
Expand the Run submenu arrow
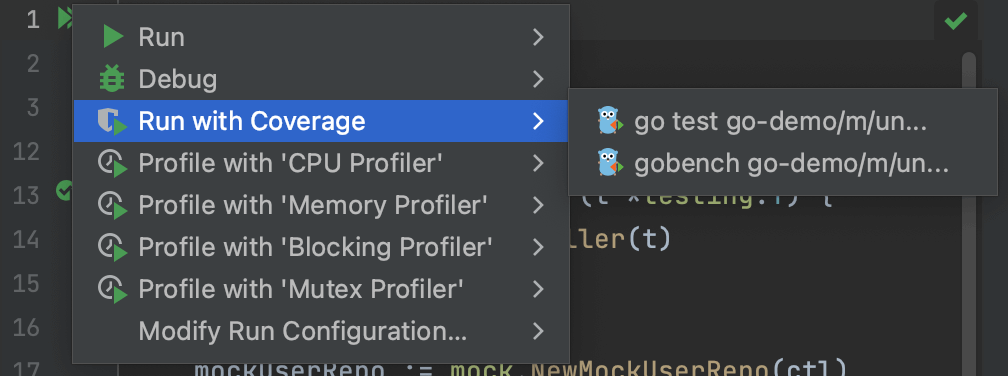coord(539,37)
